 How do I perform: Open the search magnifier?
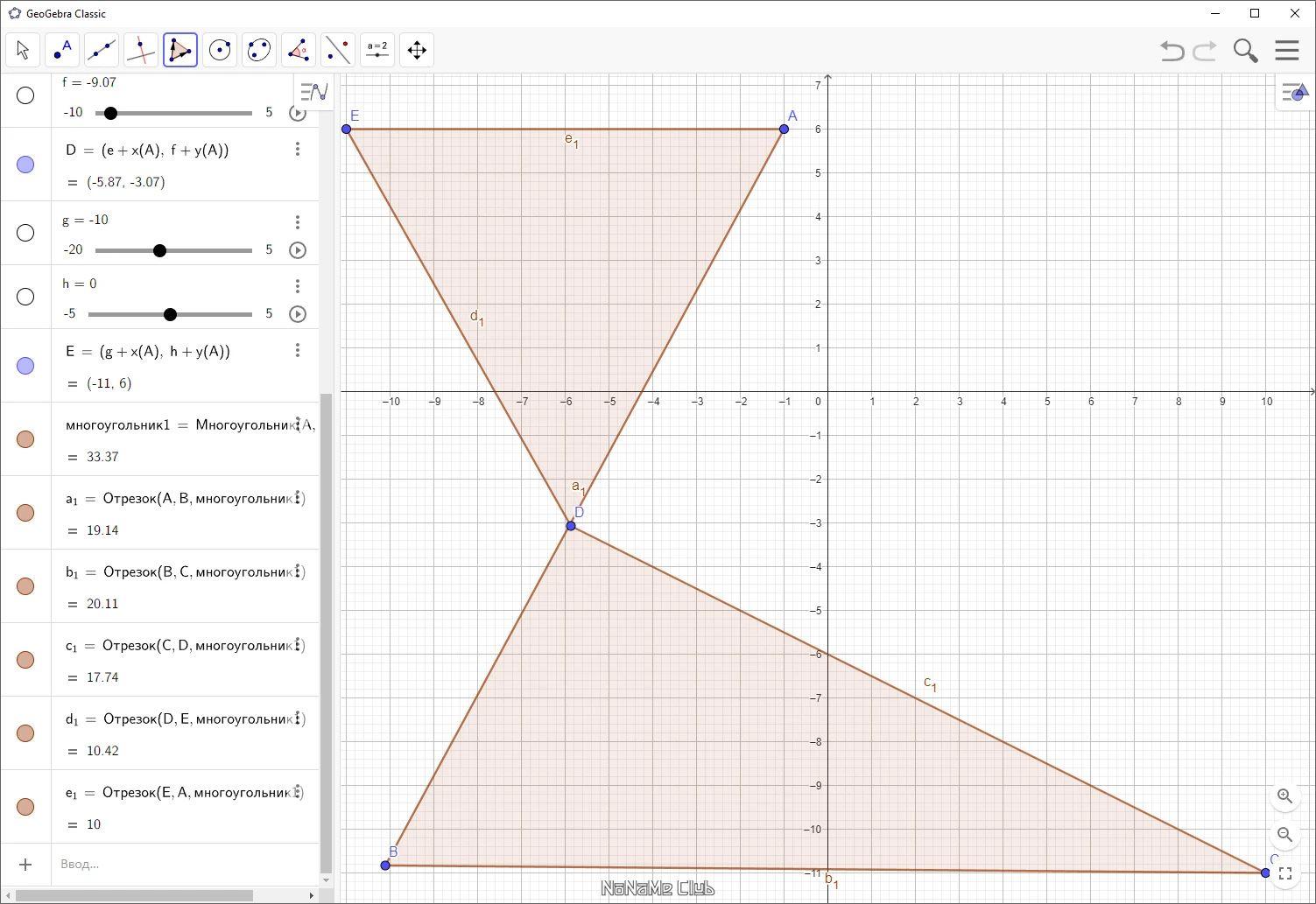(1245, 51)
